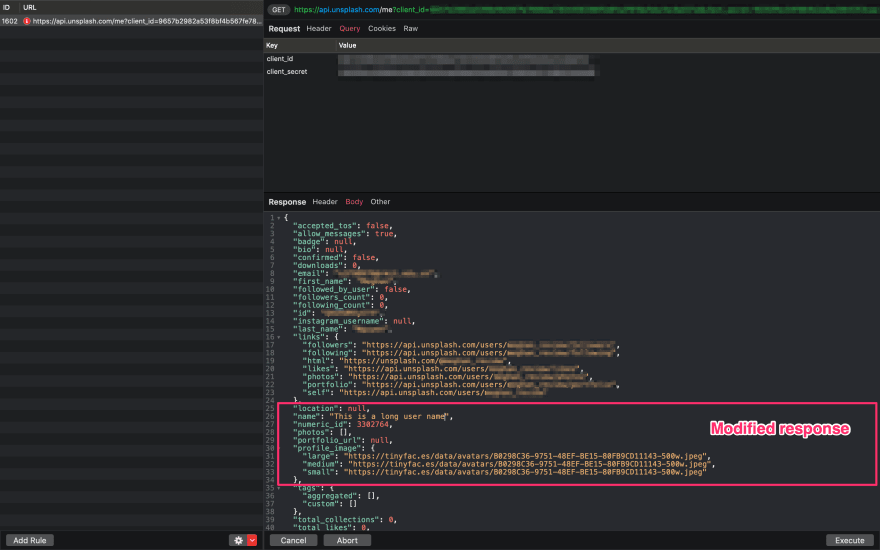Collapse the "links" object fold arrow

[279, 337]
